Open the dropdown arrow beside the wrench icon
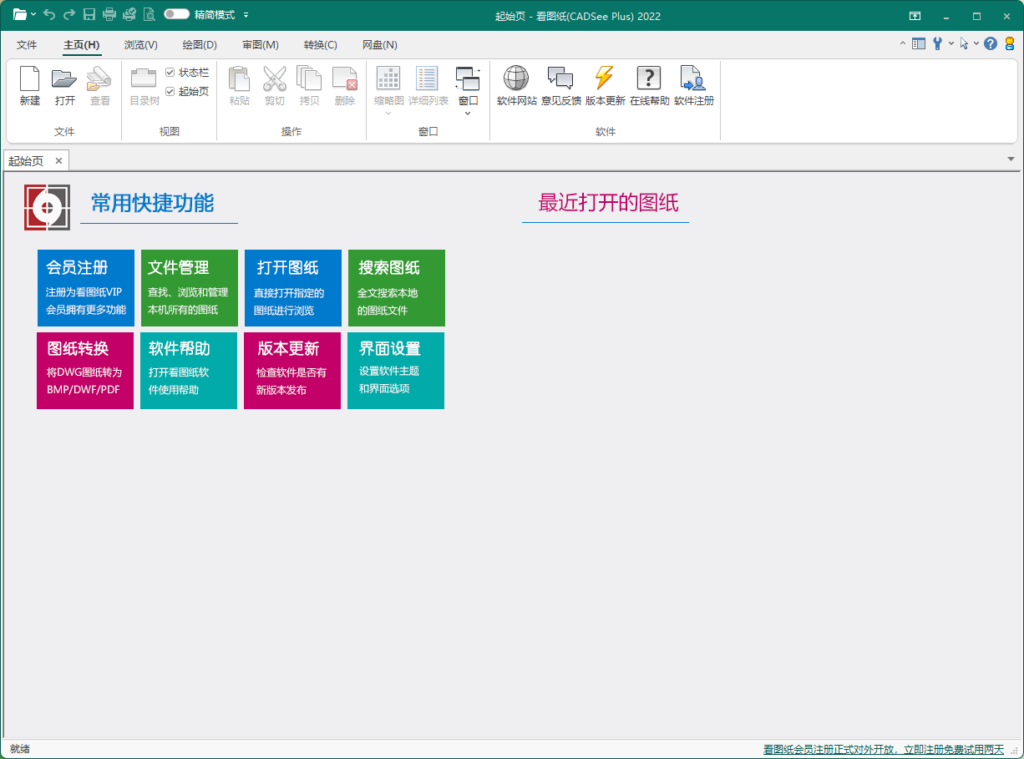This screenshot has height=759, width=1024. (x=951, y=44)
